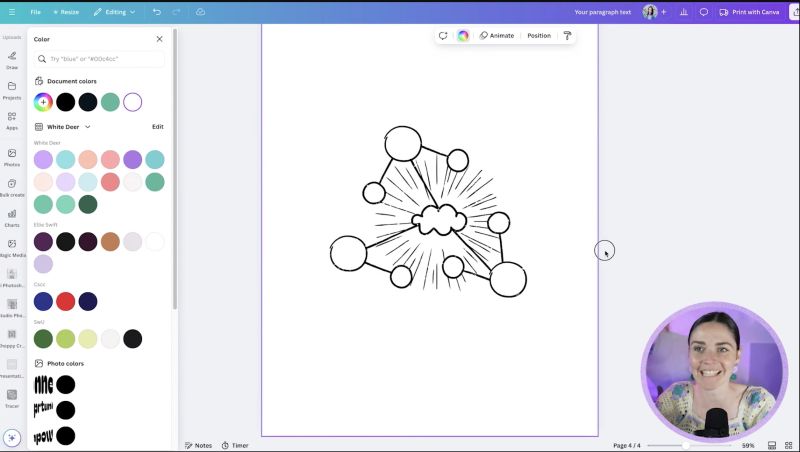The image size is (800, 452).
Task: Check cloud save status icon
Action: point(201,12)
